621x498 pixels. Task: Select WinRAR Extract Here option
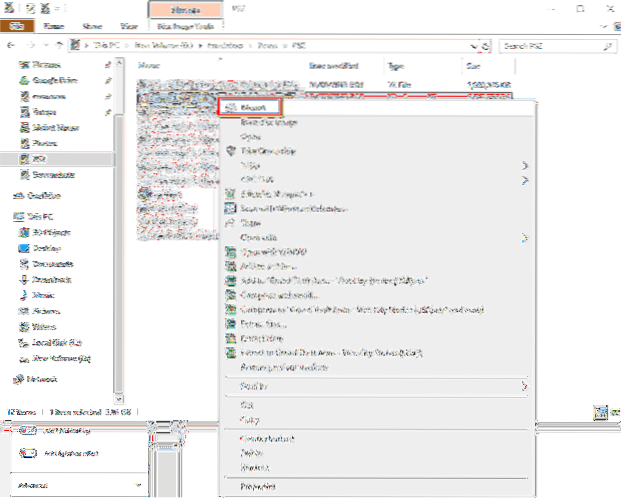point(264,339)
